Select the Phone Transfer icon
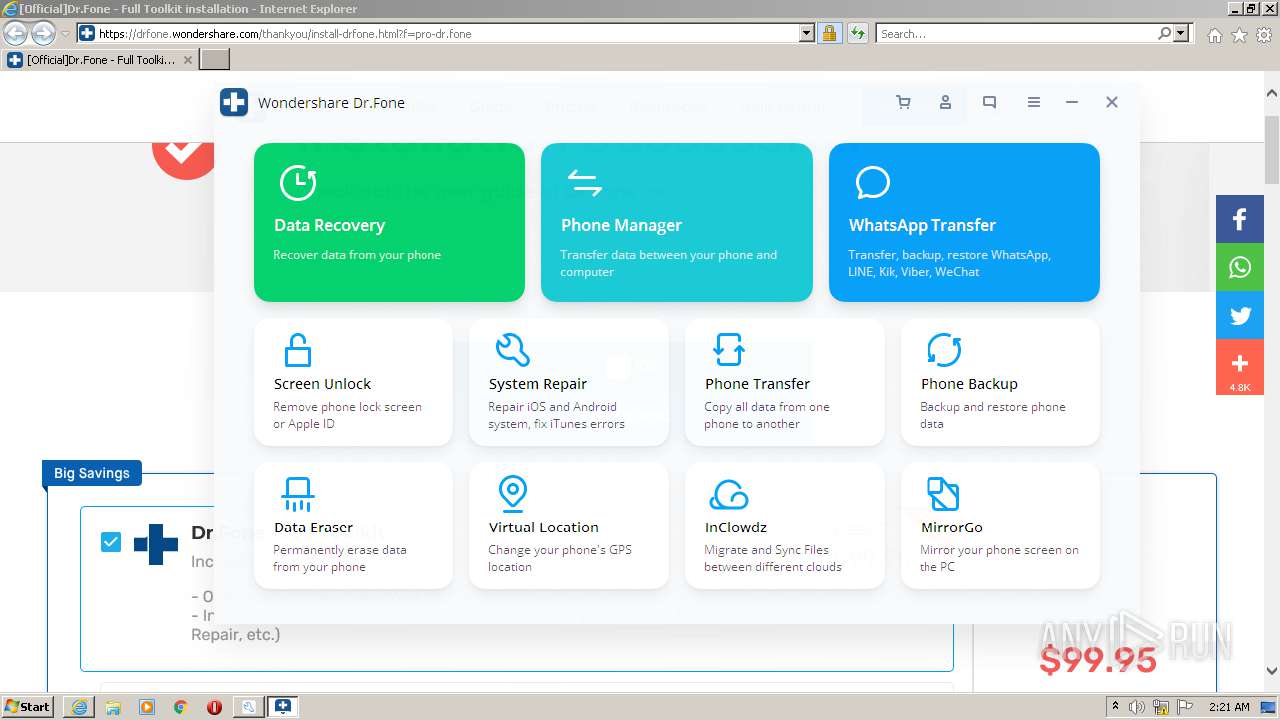This screenshot has width=1280, height=720. pyautogui.click(x=729, y=350)
